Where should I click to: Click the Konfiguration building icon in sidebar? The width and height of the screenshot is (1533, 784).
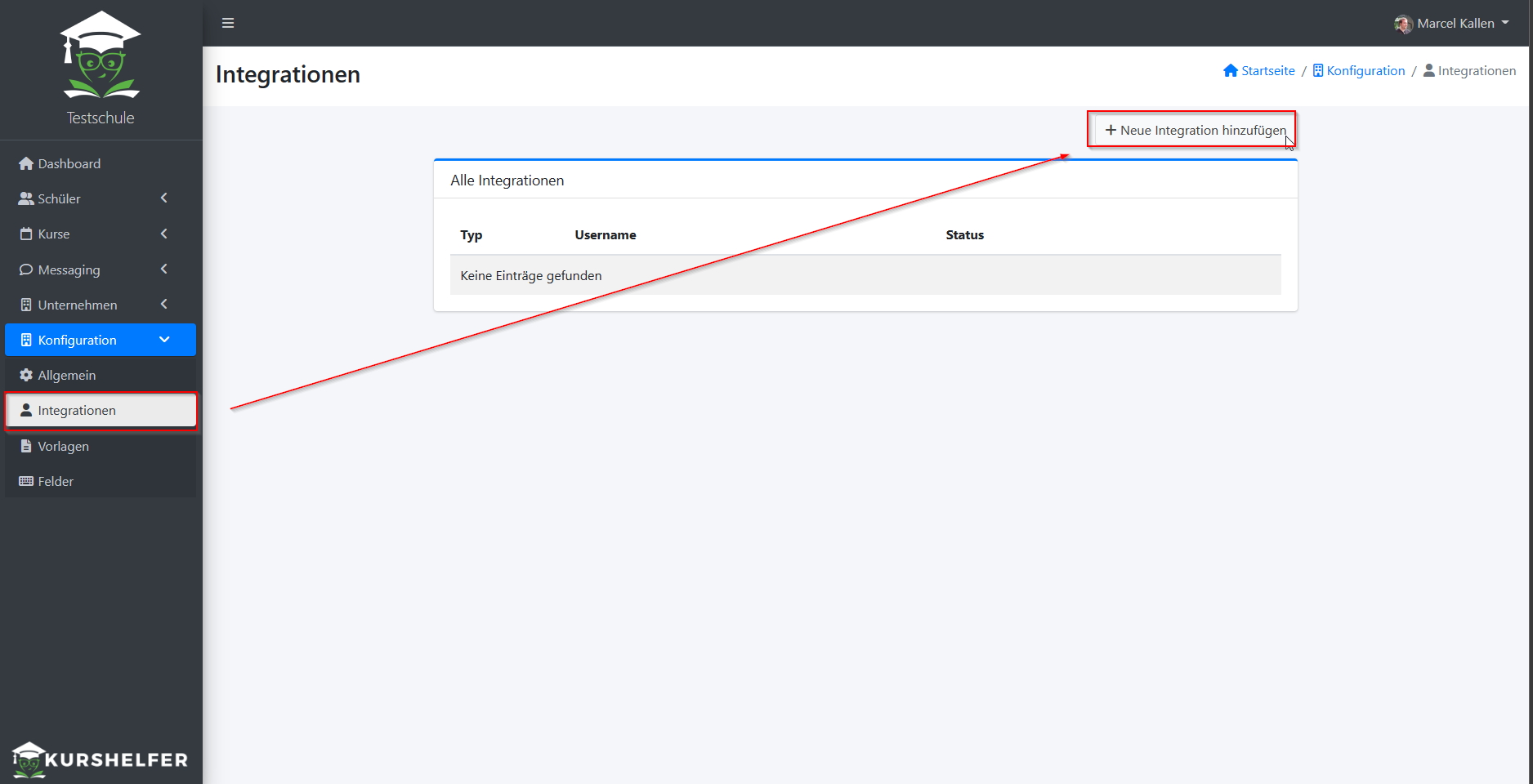click(x=26, y=340)
